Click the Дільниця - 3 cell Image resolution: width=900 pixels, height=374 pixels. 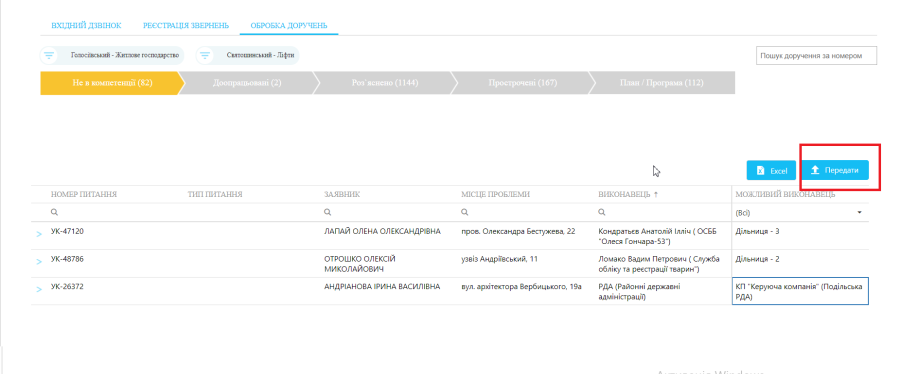point(800,236)
